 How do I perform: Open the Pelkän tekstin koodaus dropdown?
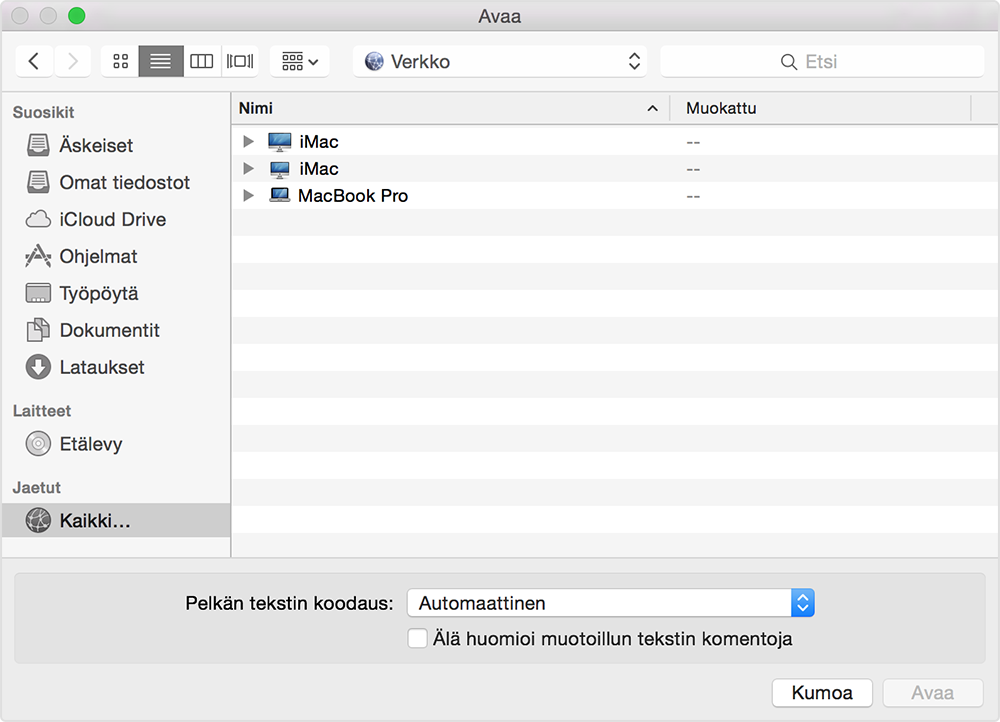coord(610,603)
